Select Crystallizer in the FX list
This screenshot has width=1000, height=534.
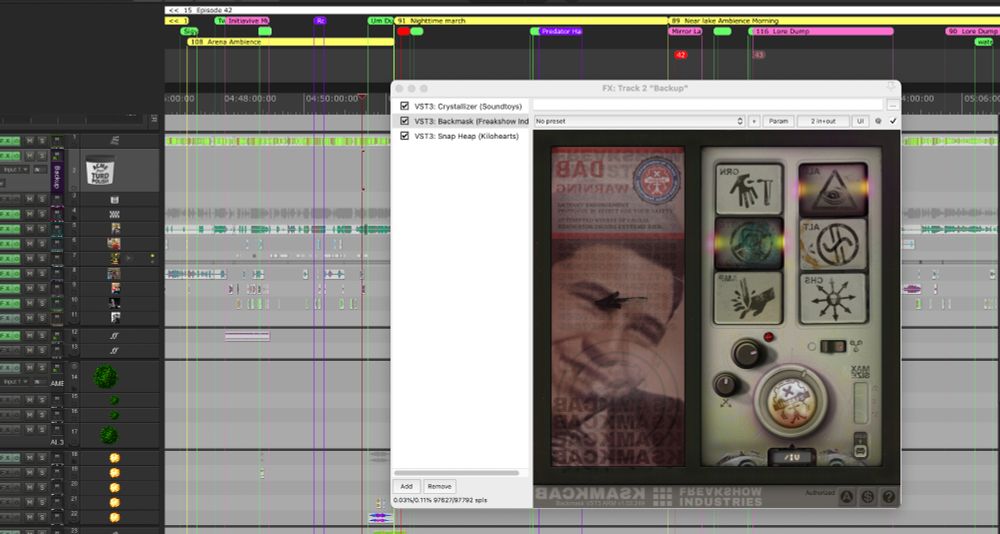click(466, 106)
